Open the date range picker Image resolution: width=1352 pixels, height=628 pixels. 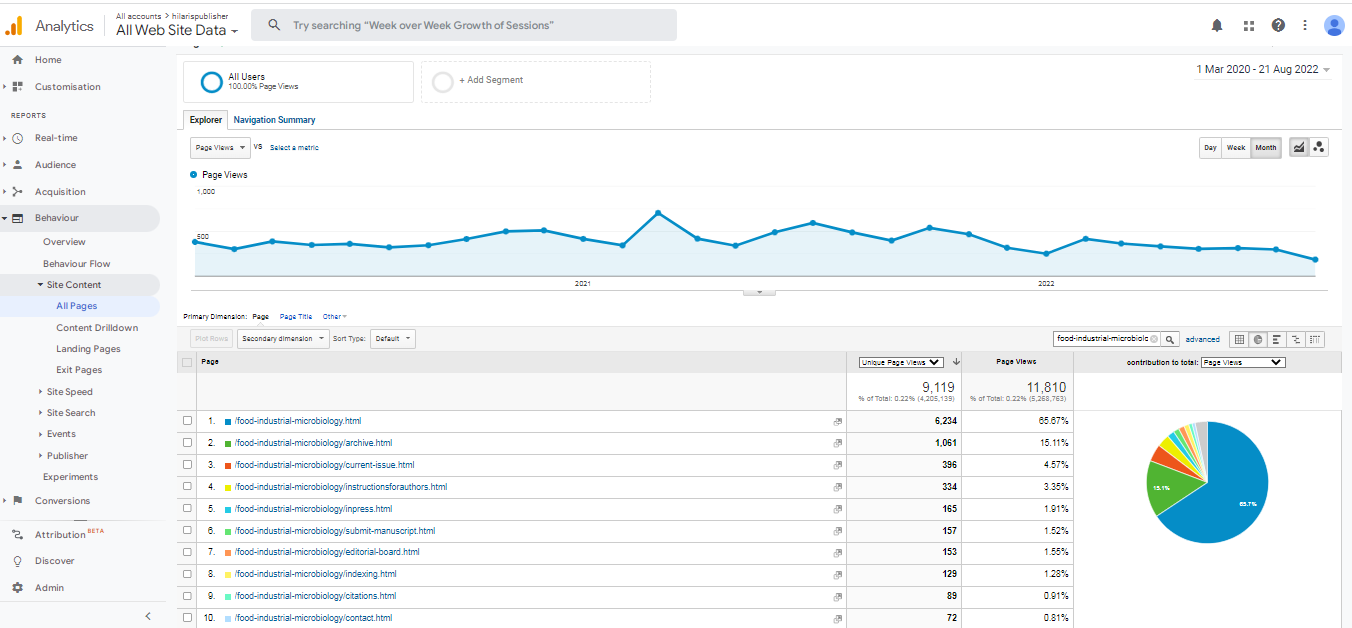point(1262,70)
